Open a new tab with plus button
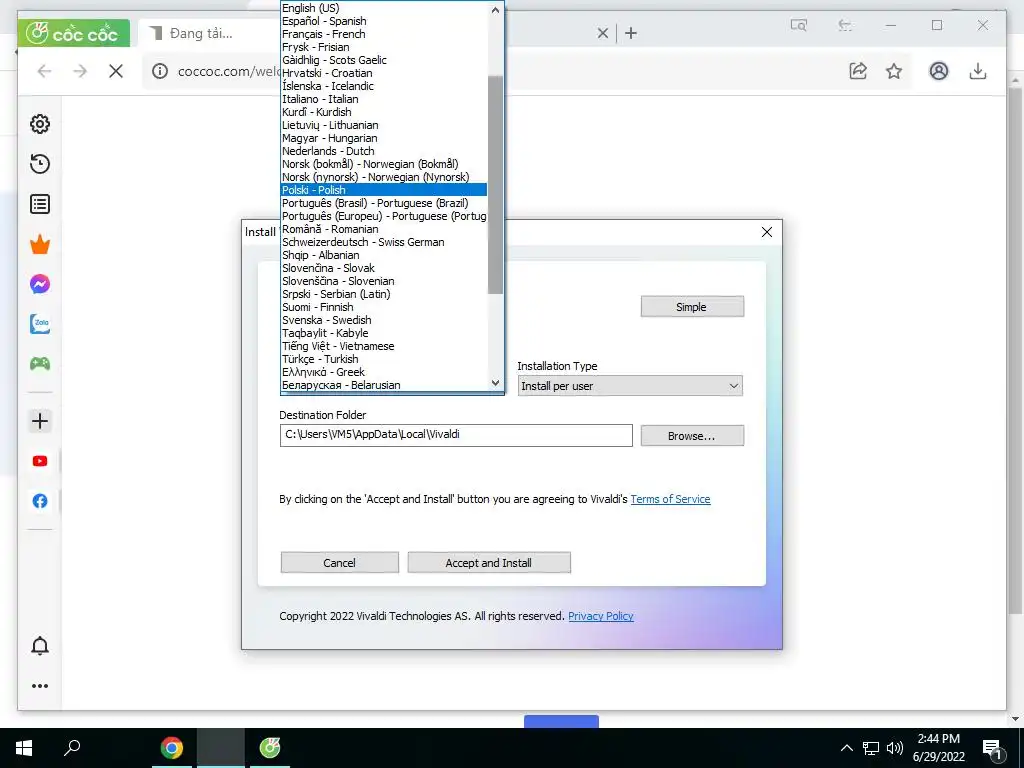 point(630,33)
